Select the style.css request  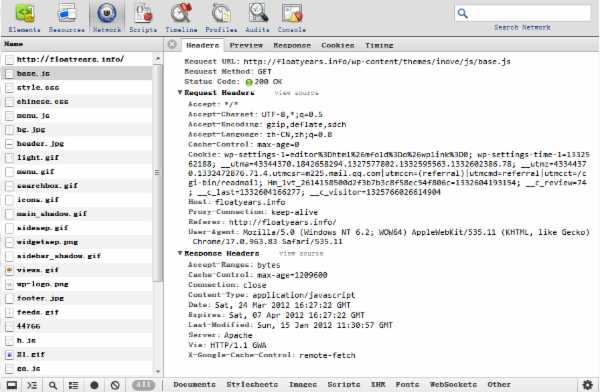point(77,88)
